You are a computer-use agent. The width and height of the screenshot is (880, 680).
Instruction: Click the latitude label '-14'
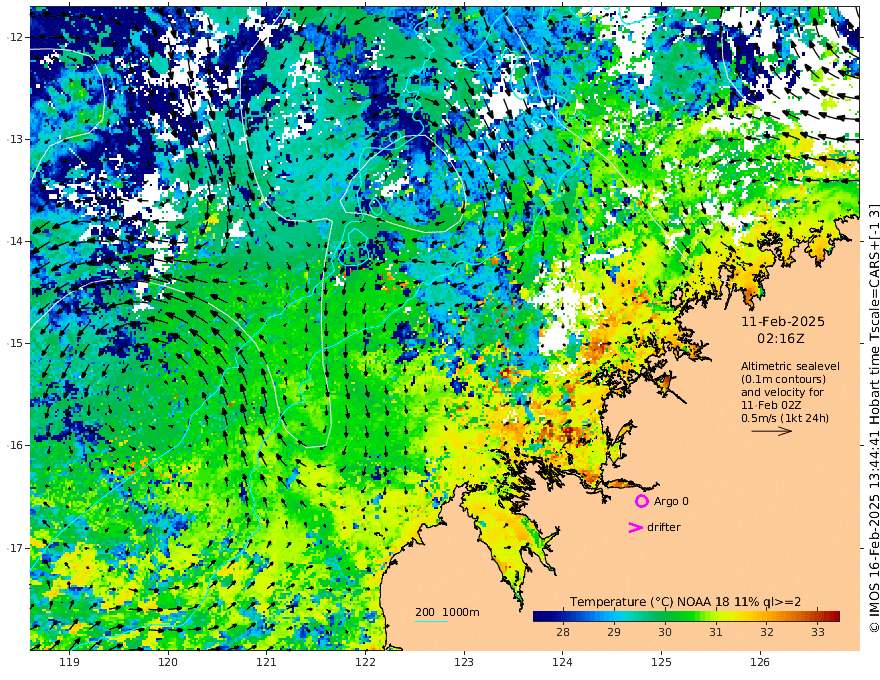15,241
